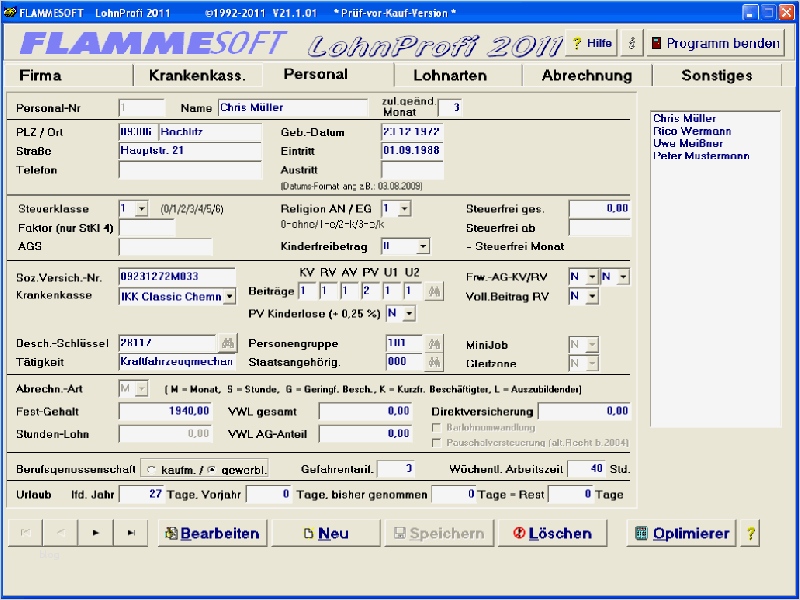Screen dimensions: 800x600
Task: Jump to last personnel record
Action: tap(131, 533)
